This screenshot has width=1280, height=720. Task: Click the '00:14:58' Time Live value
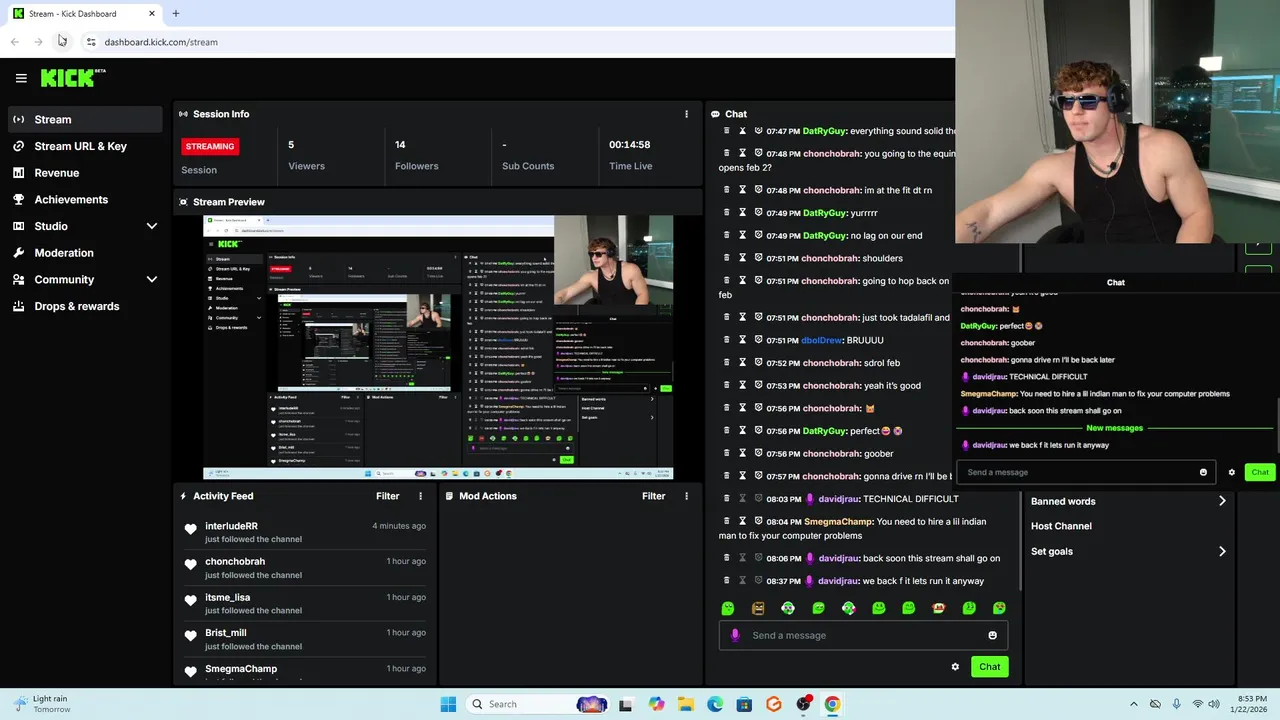coord(630,145)
